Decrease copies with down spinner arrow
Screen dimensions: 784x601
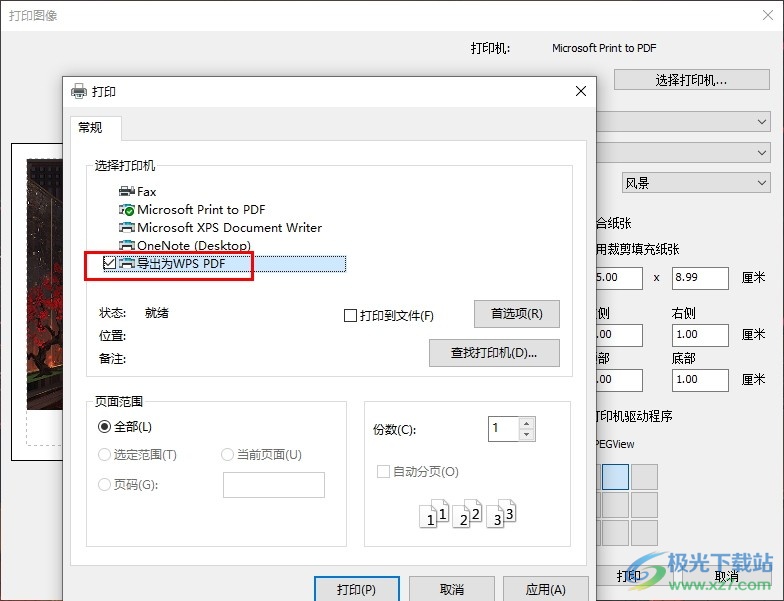tap(526, 435)
